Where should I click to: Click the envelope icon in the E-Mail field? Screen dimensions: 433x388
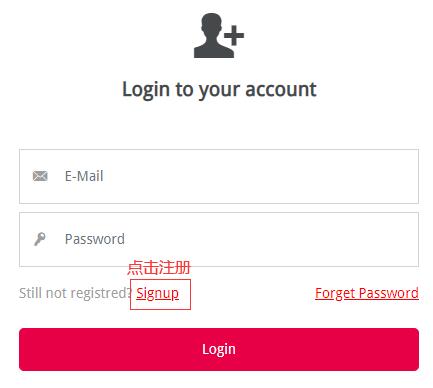click(x=40, y=176)
